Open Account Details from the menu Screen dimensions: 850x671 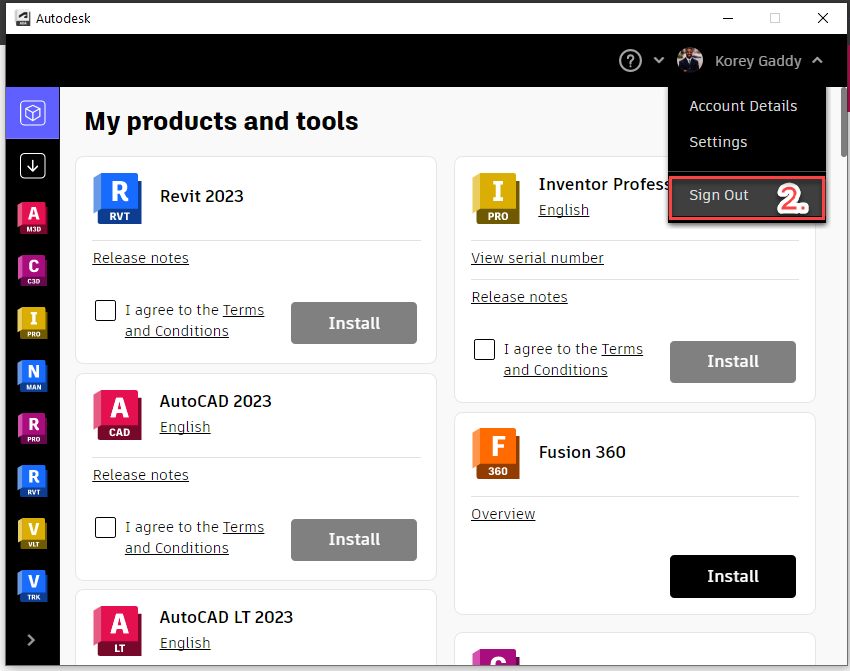coord(743,105)
